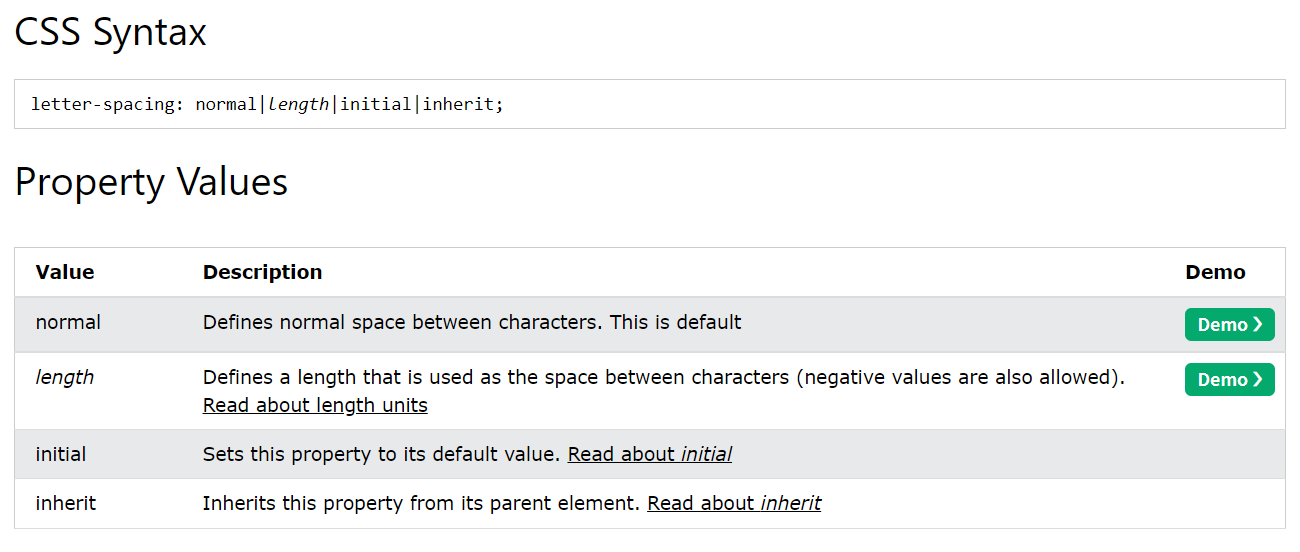Click 'letter-spacing' in the syntax code box
Image resolution: width=1300 pixels, height=552 pixels.
coord(103,104)
